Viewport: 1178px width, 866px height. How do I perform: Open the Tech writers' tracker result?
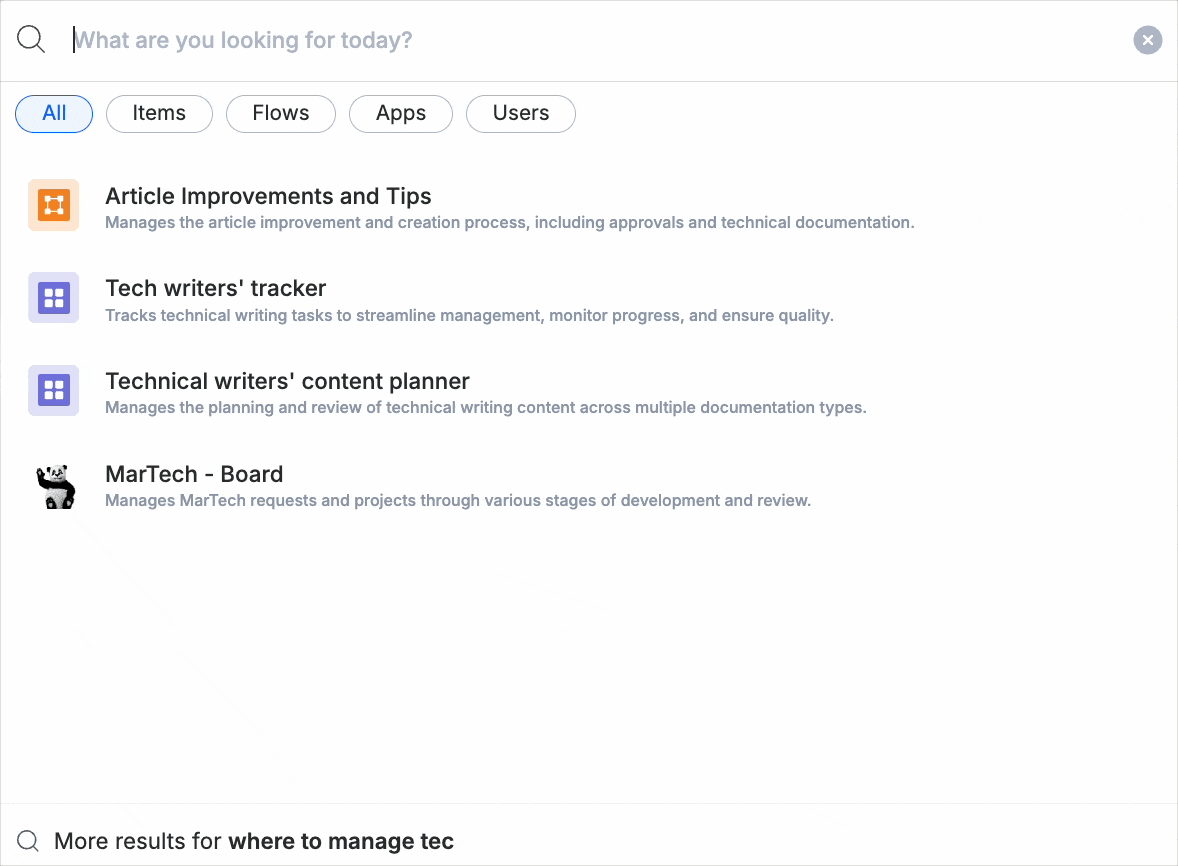(215, 288)
